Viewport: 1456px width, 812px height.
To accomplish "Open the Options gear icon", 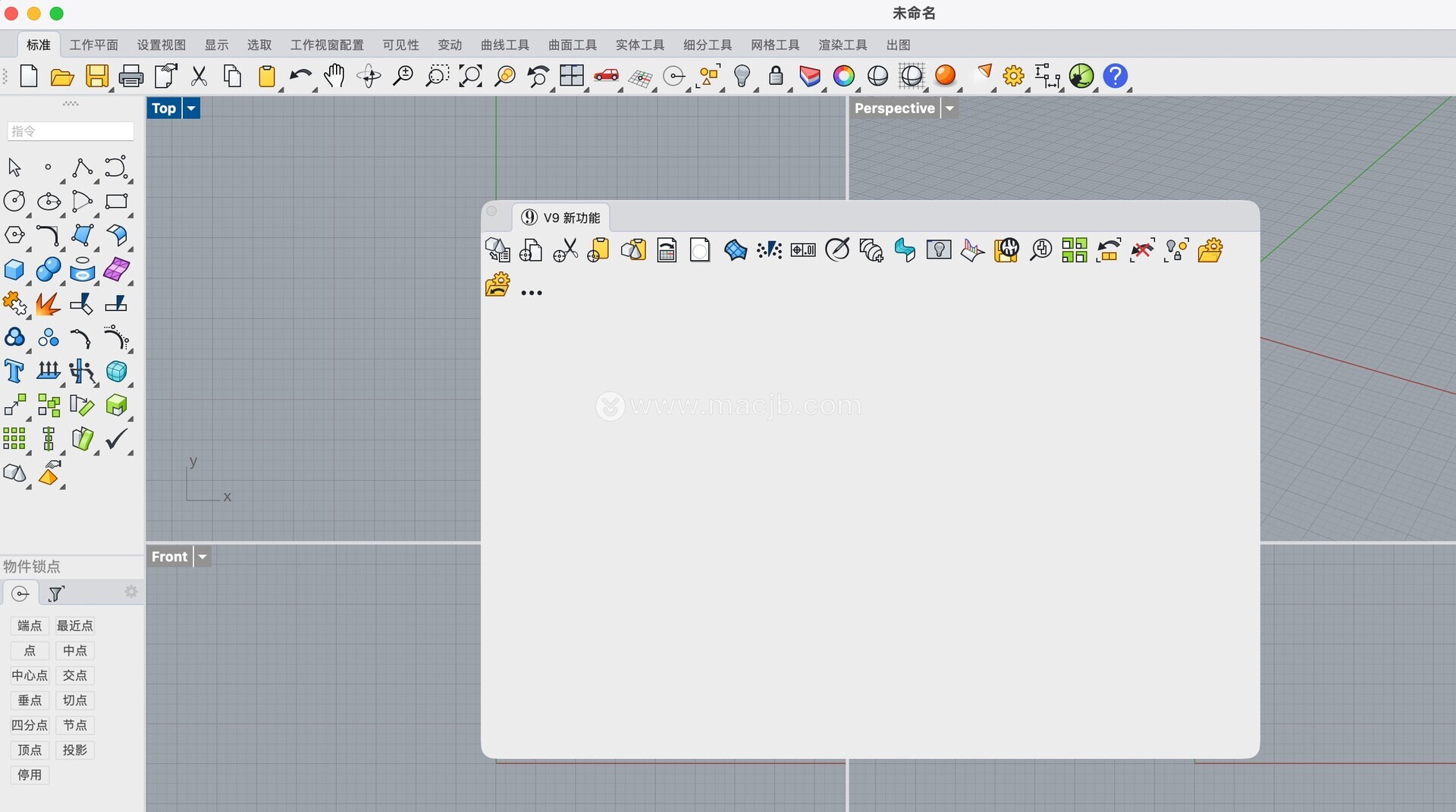I will 1013,76.
